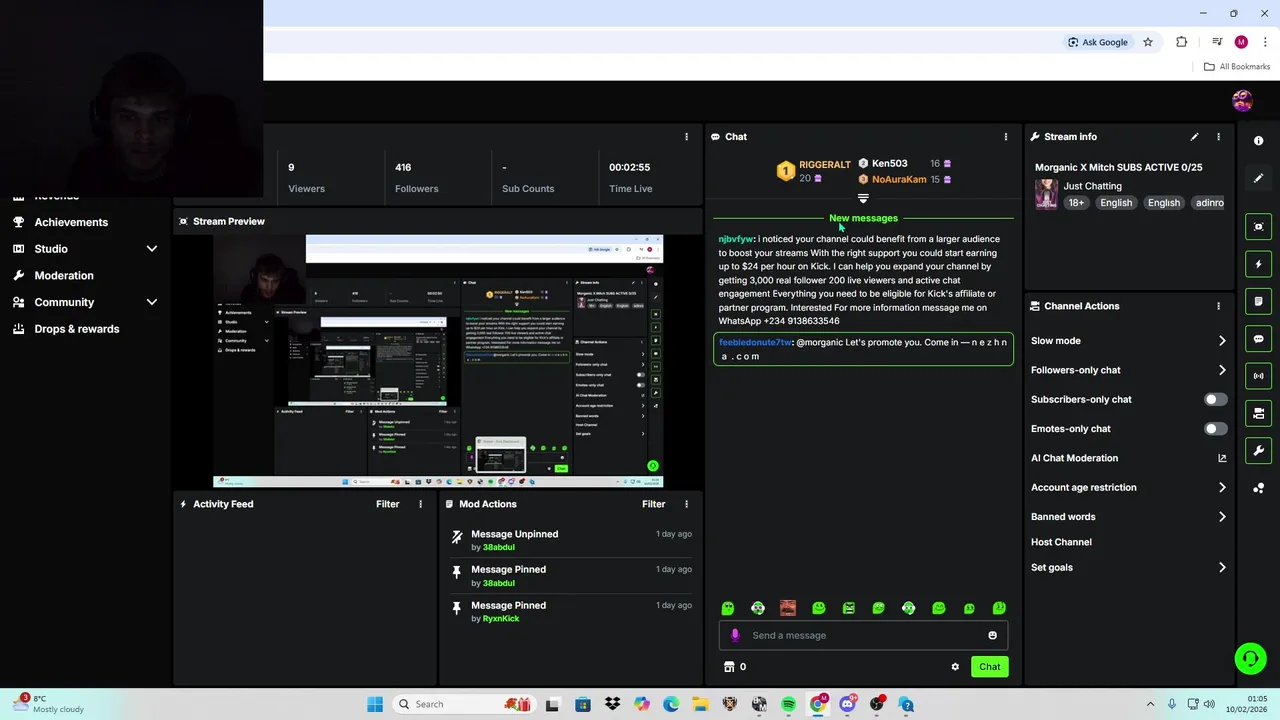Expand chat leaderboard with down arrow

click(863, 198)
